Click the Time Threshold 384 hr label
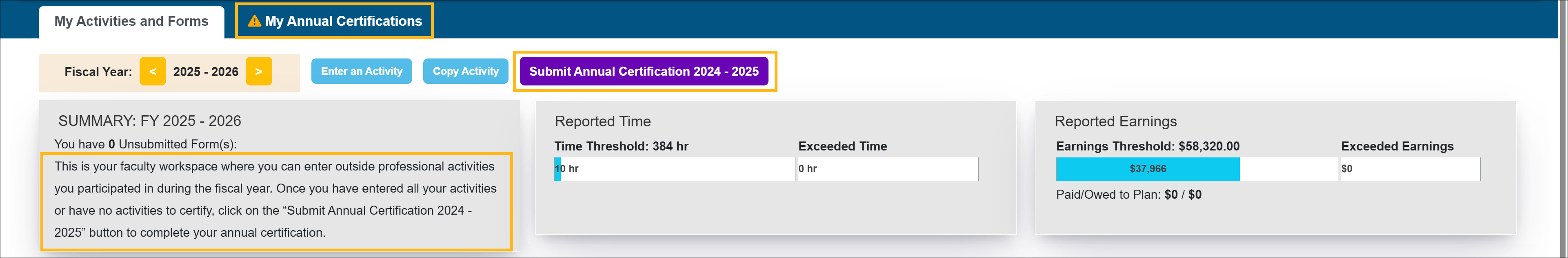 pos(621,146)
